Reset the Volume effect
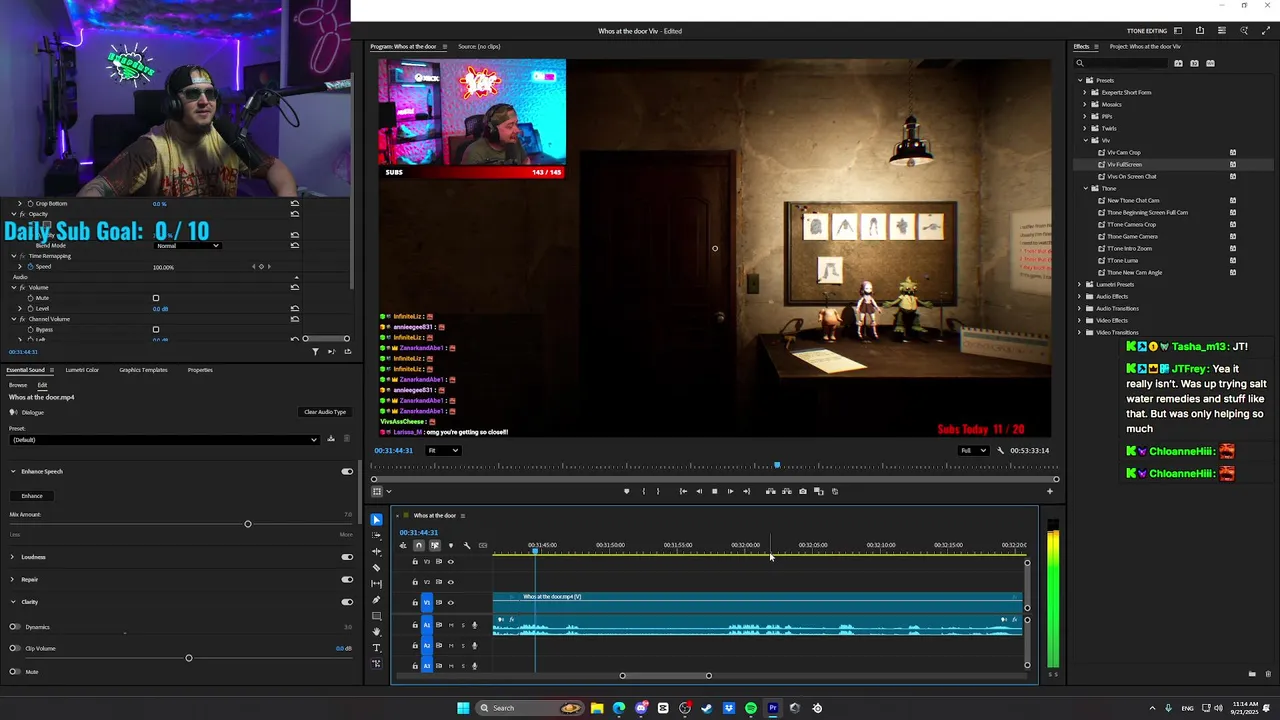 point(294,287)
